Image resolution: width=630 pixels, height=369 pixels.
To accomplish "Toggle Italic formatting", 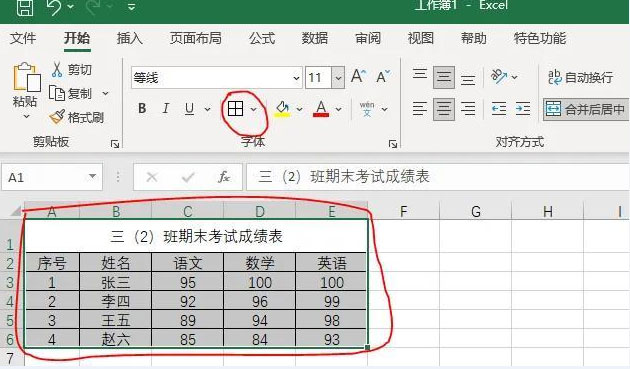I will pos(166,109).
